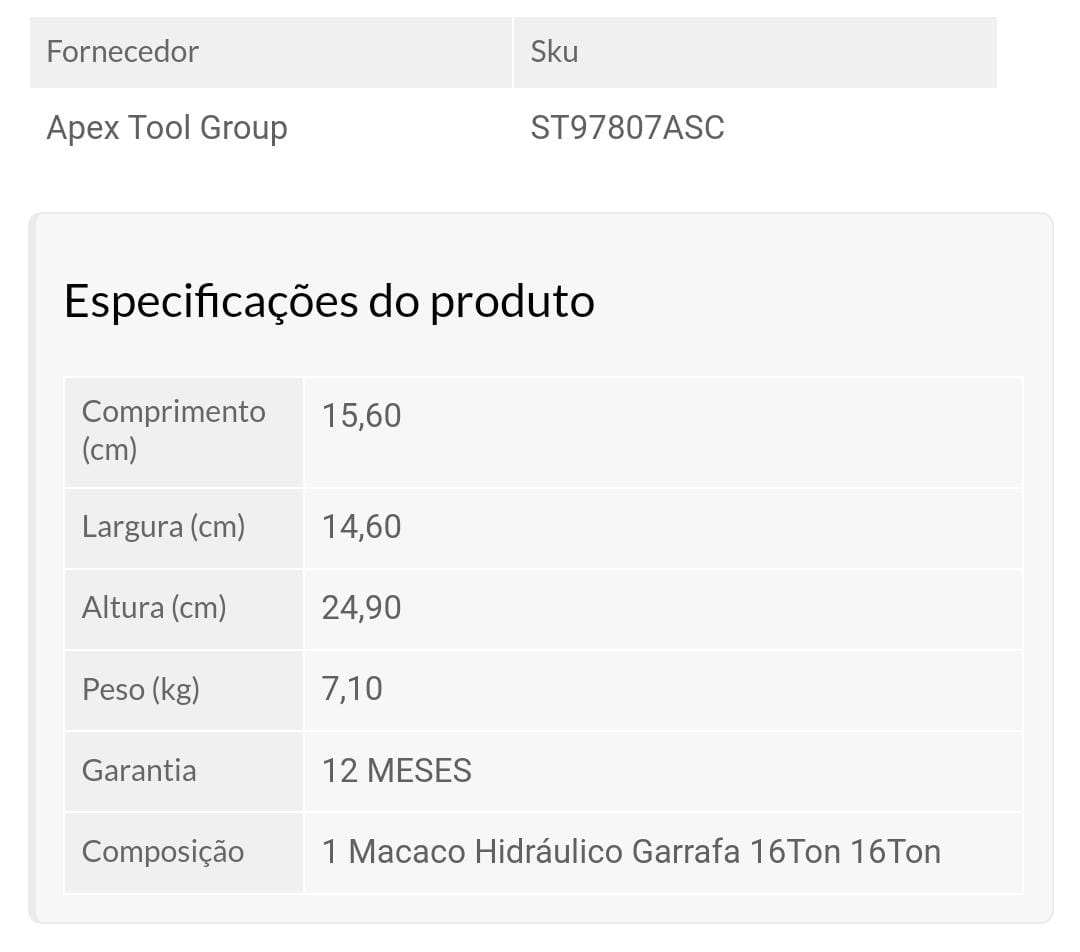Click the Especificações do produto heading
The image size is (1080, 952).
click(x=329, y=302)
